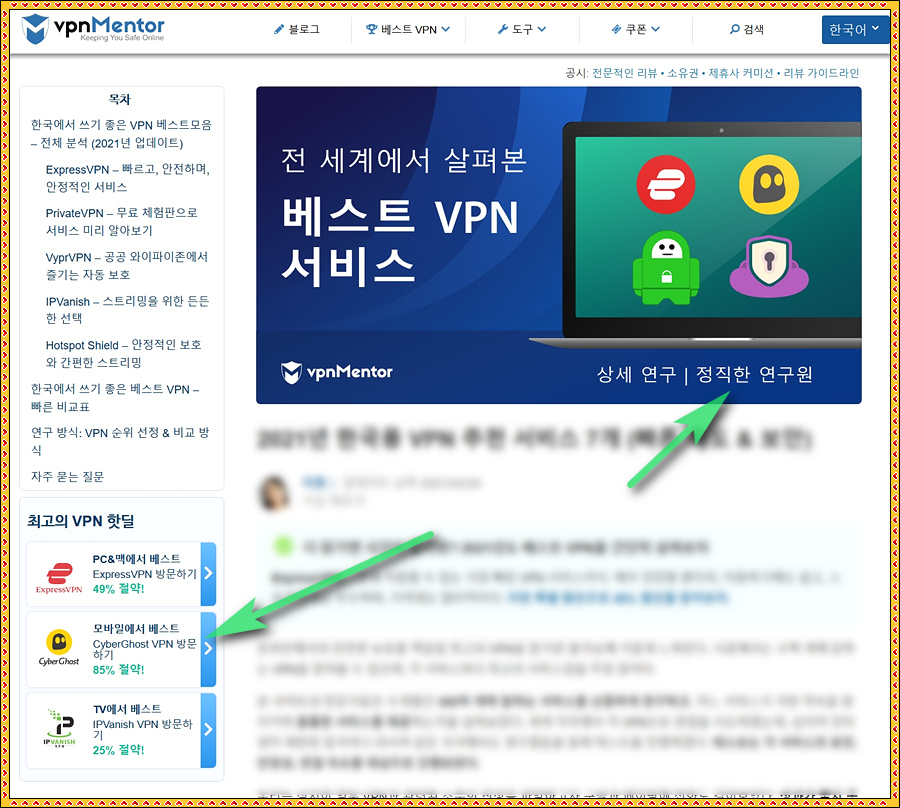Screen dimensions: 900x808
Task: Click the 최고의 VPN 핫딜 heading
Action: pyautogui.click(x=80, y=521)
